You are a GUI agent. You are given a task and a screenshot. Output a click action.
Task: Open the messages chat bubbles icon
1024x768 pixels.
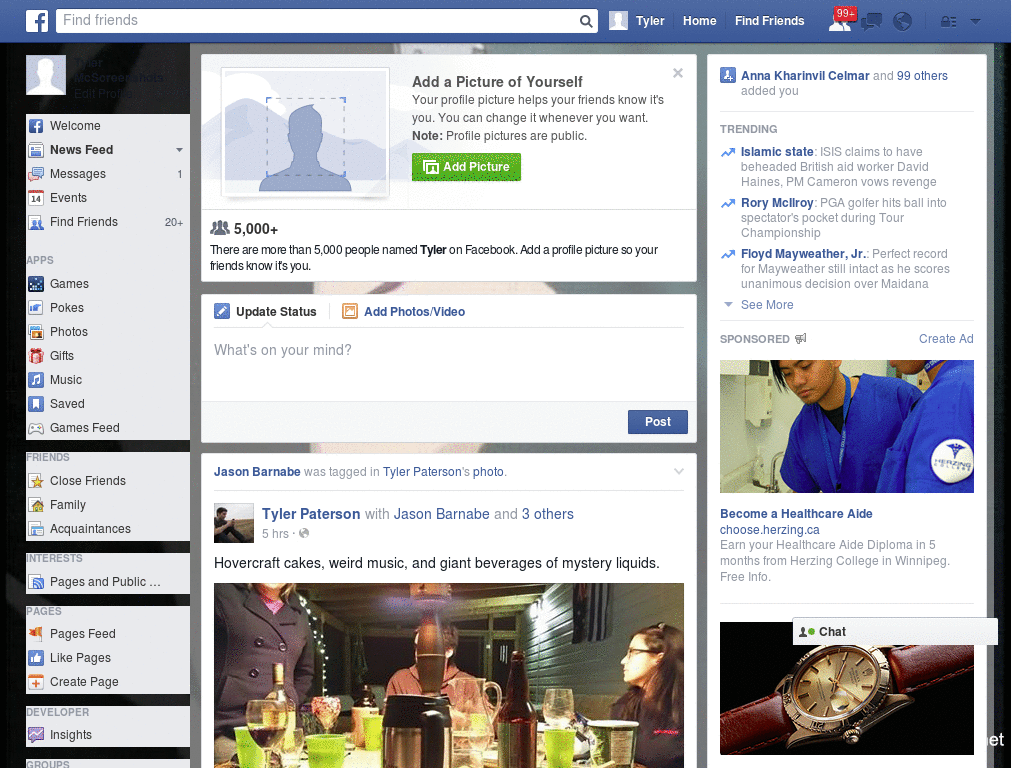pos(871,22)
